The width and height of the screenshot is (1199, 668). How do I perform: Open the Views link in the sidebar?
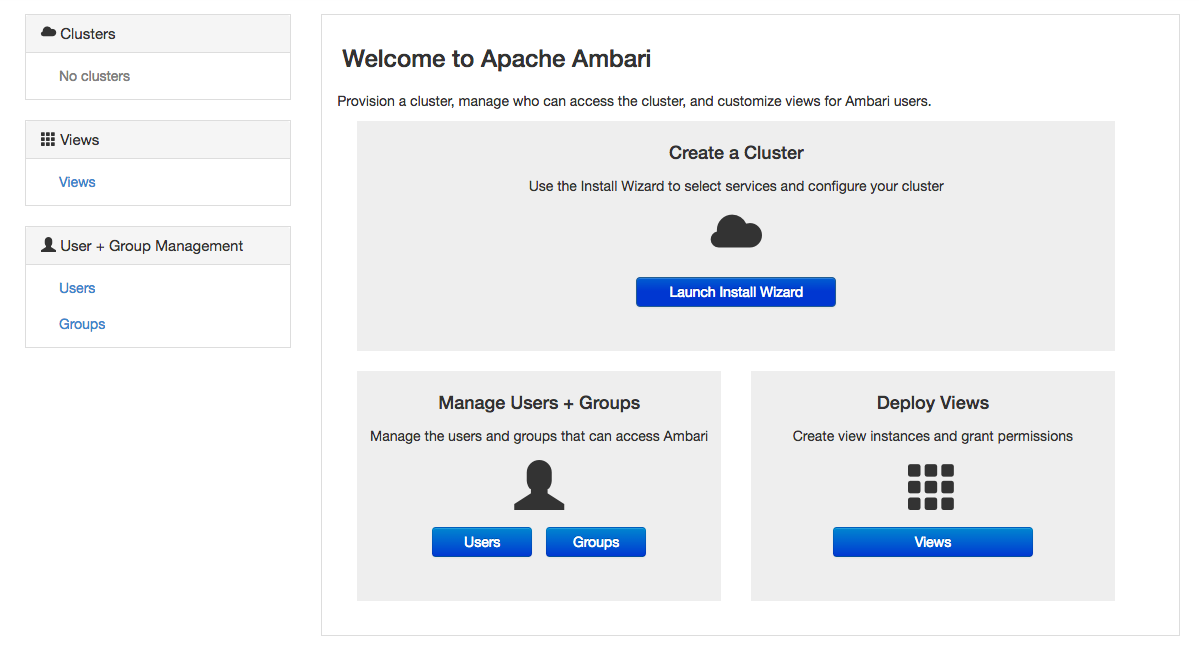point(77,182)
